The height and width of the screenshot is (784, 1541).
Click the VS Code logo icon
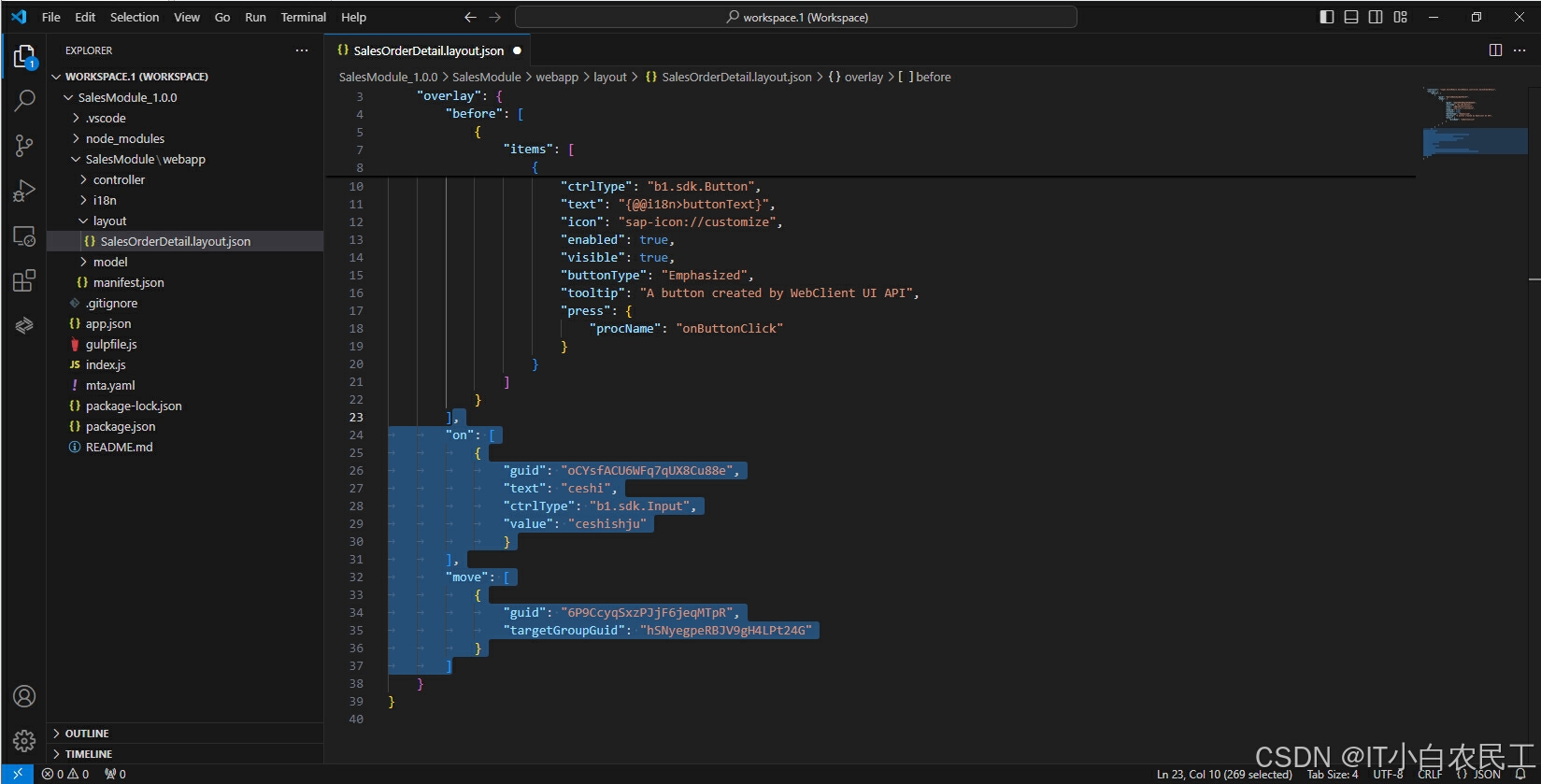[x=19, y=17]
